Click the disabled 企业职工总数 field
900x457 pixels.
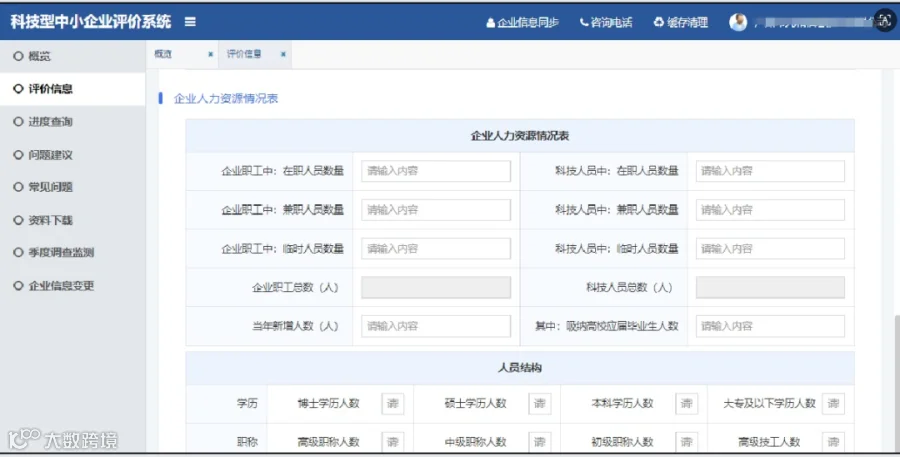point(436,288)
